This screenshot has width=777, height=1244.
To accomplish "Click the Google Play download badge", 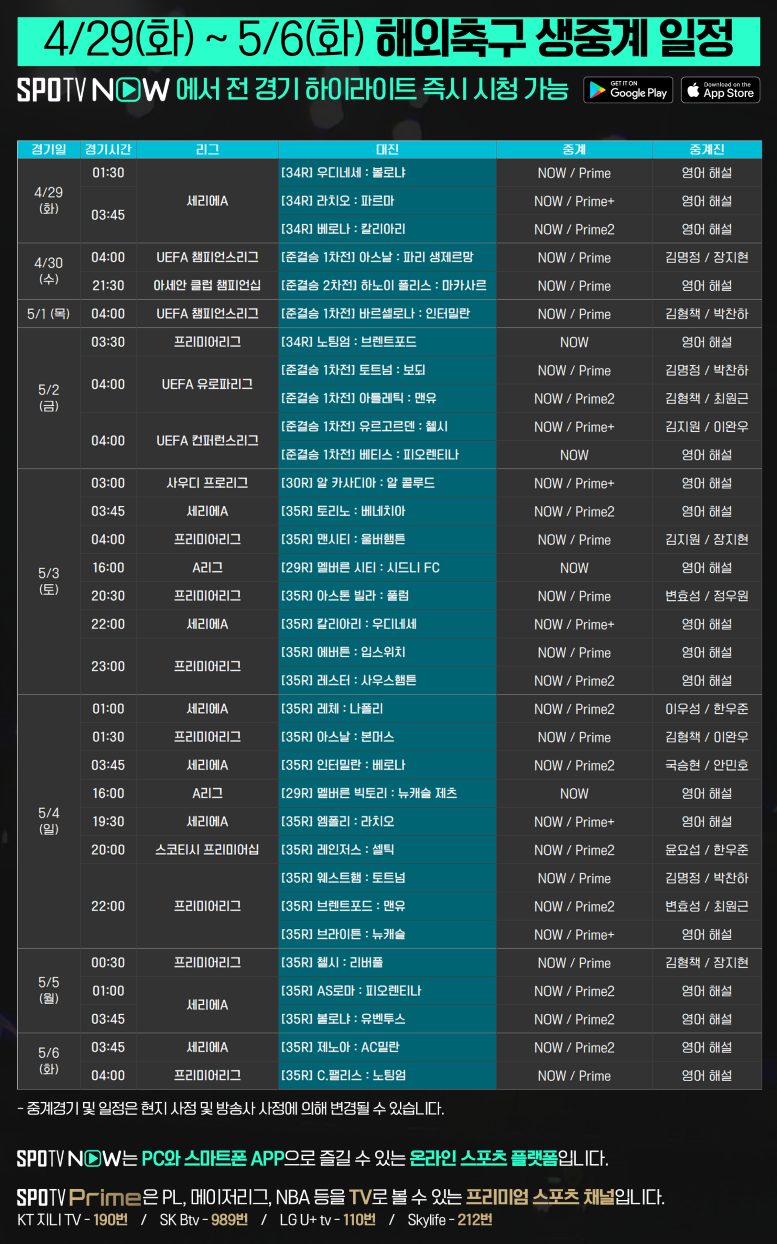I will click(627, 90).
